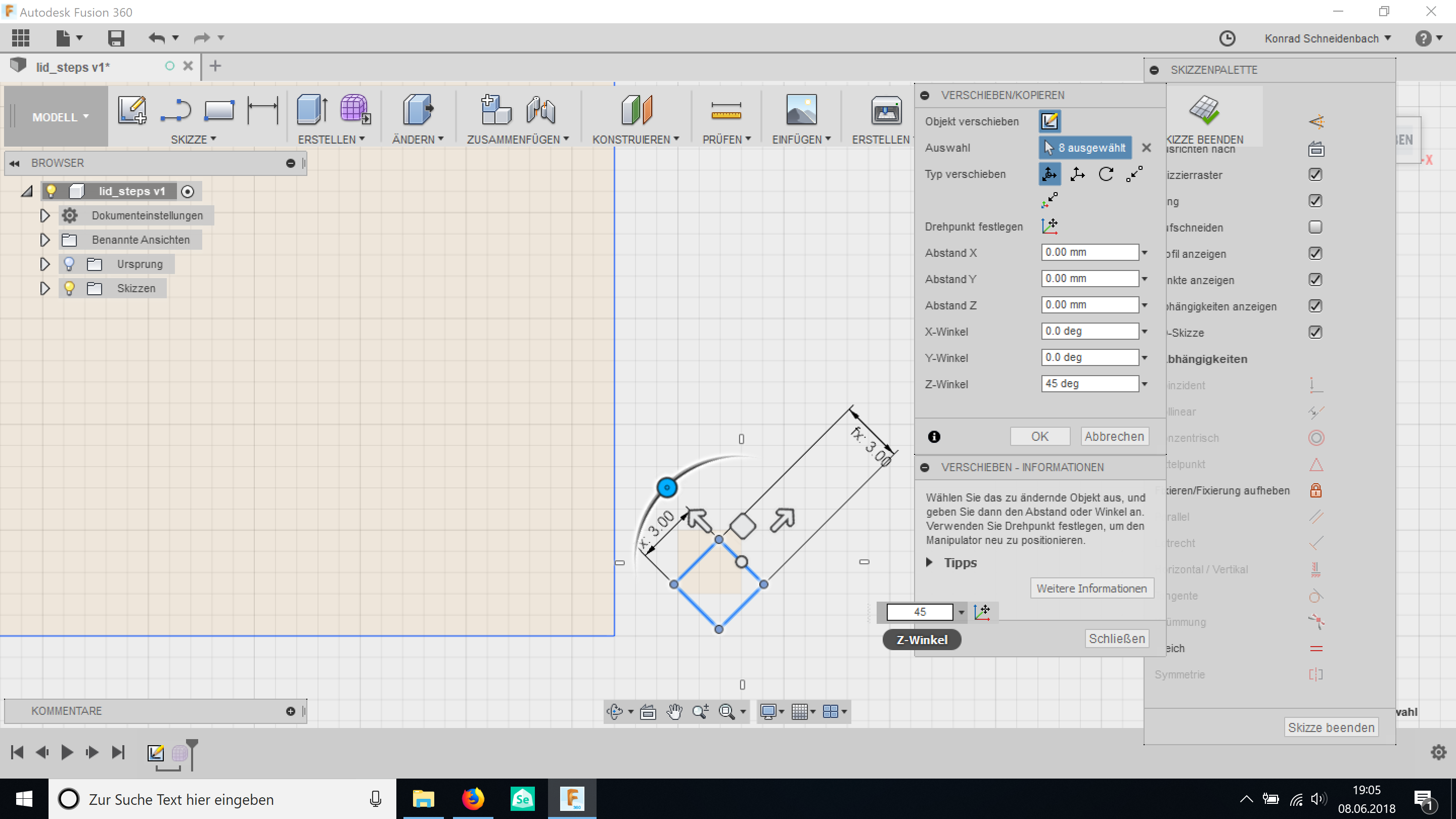Screen dimensions: 1456x819
Task: Select the Create Form purple icon
Action: tap(355, 109)
